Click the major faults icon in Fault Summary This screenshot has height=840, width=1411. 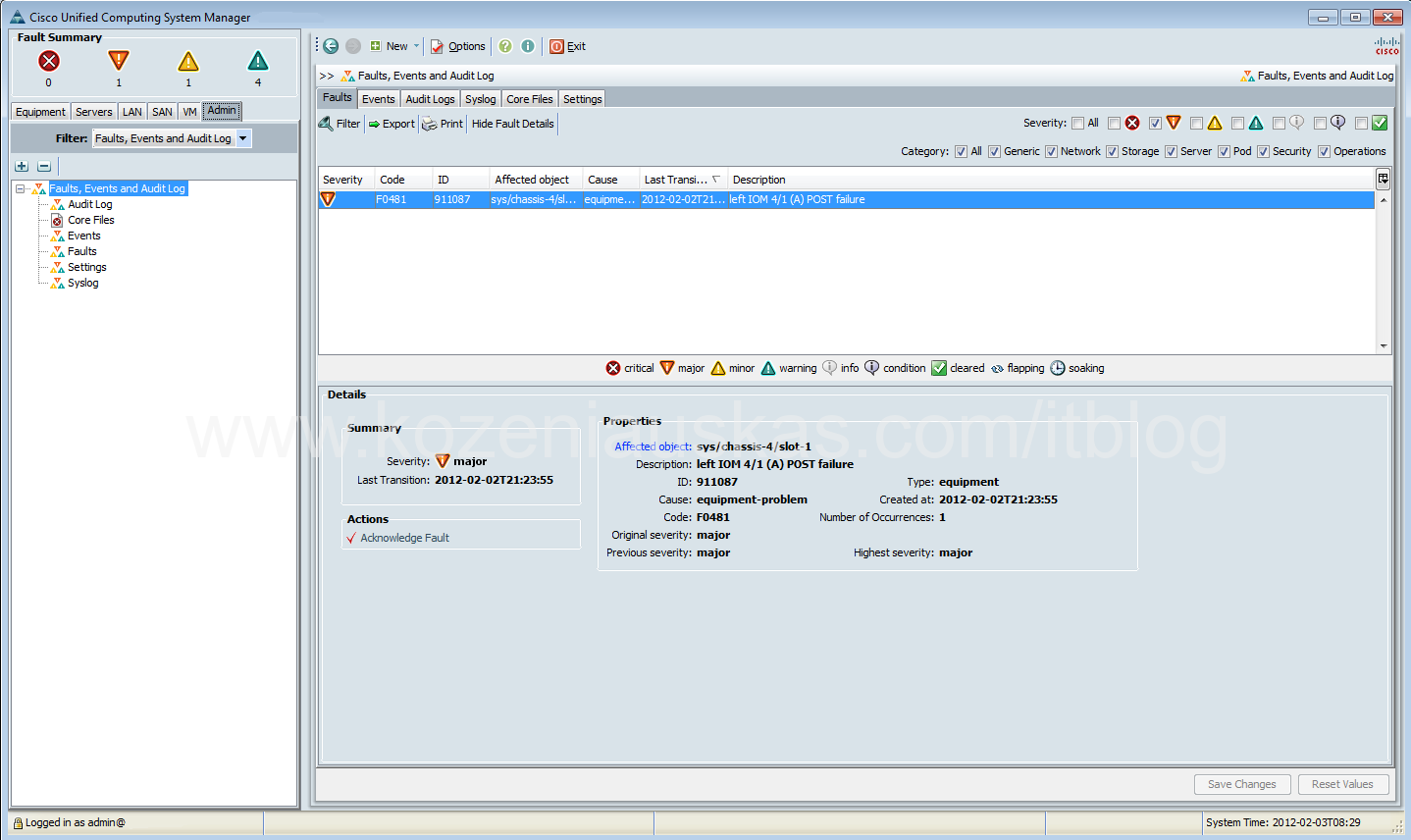point(119,61)
